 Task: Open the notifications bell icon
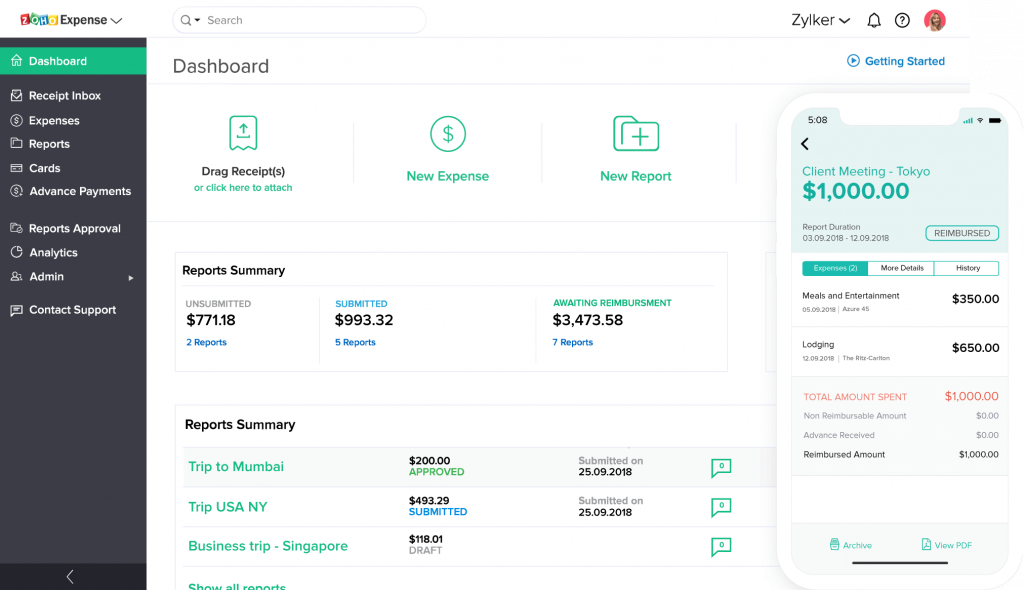coord(874,21)
